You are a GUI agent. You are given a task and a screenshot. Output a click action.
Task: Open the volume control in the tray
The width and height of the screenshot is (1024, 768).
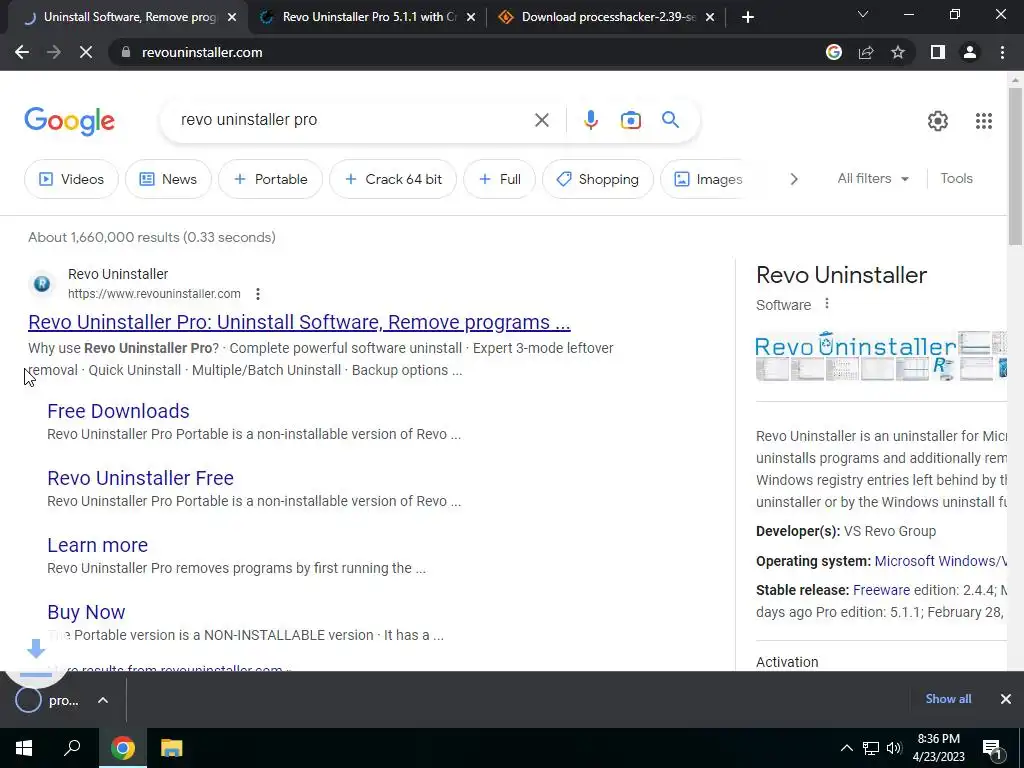(894, 748)
